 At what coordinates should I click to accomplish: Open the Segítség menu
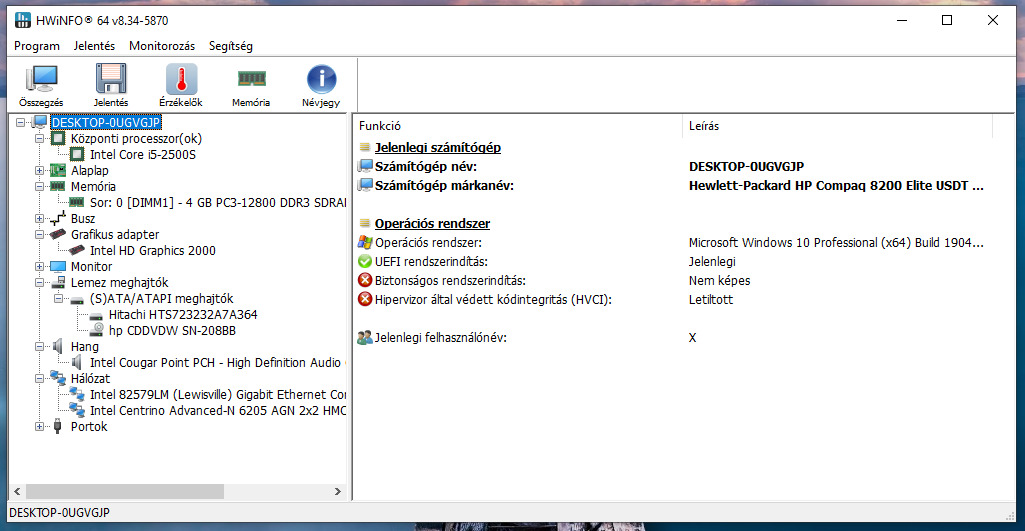231,46
